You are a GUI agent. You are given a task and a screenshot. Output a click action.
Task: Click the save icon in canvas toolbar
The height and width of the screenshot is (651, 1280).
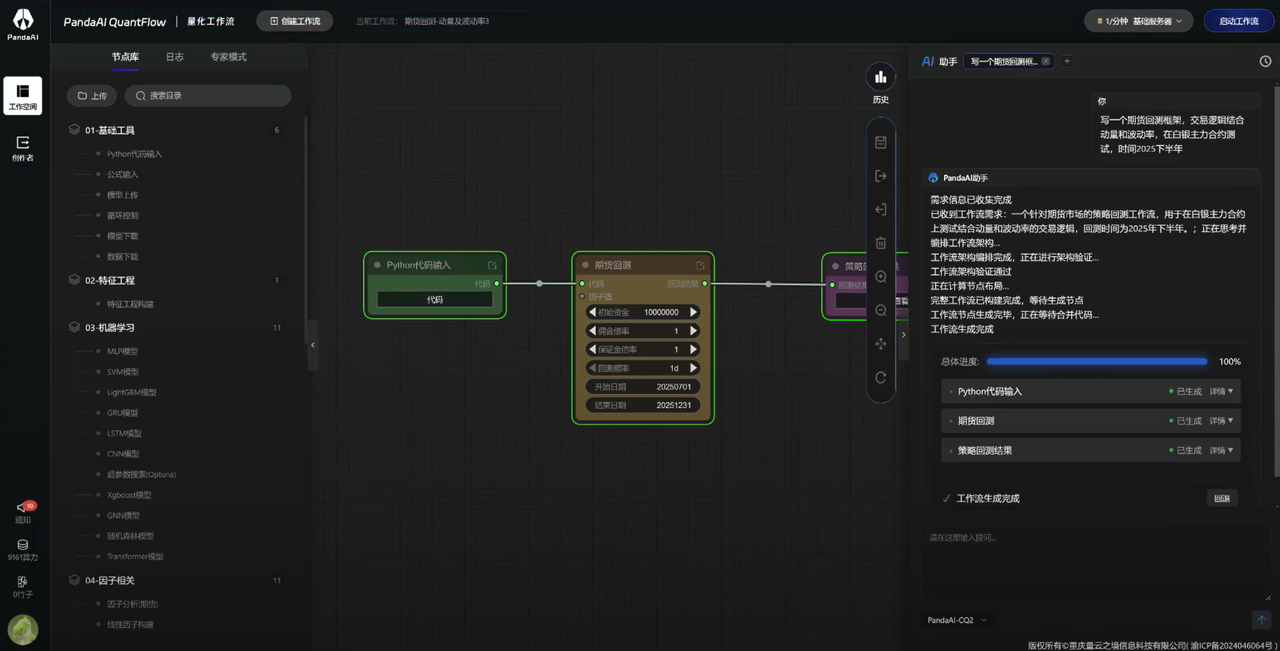coord(881,142)
